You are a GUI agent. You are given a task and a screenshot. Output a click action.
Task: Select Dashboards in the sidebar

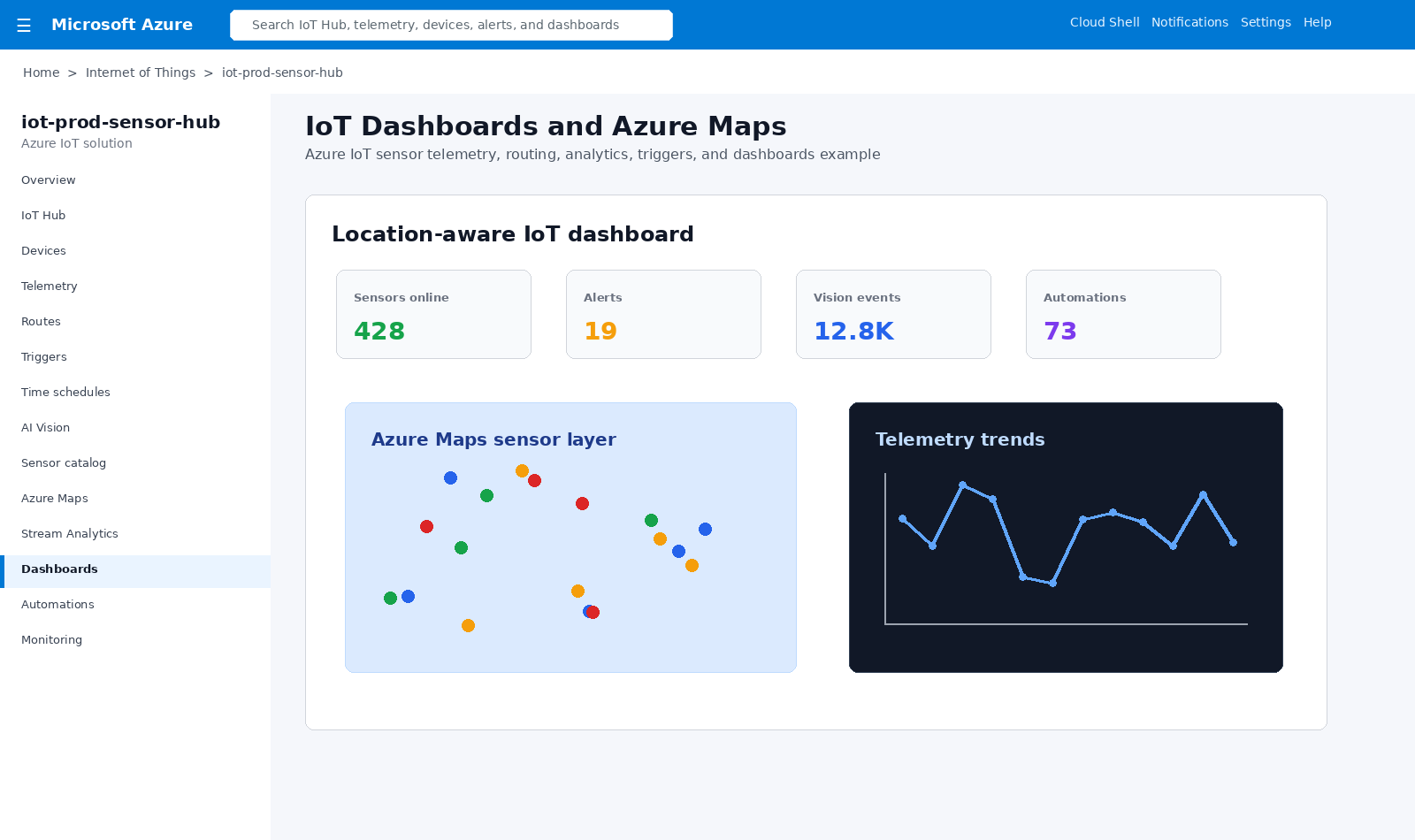click(135, 571)
